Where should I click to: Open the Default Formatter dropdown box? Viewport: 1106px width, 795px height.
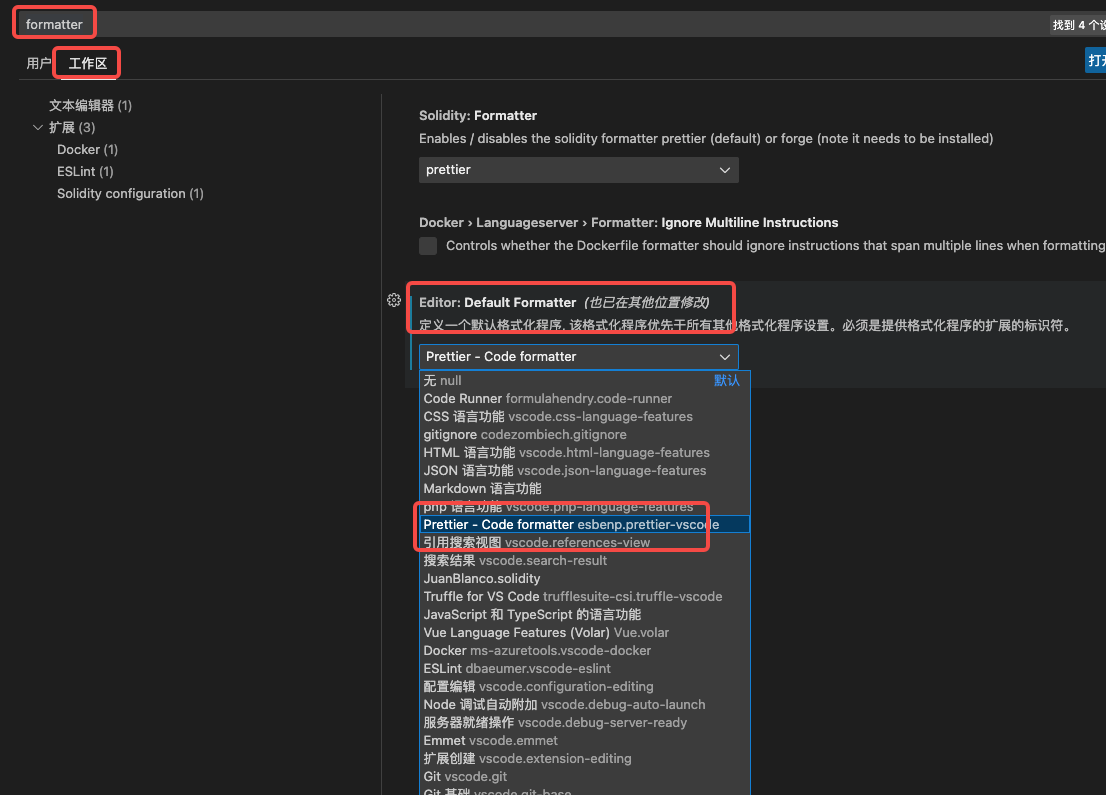[x=578, y=357]
